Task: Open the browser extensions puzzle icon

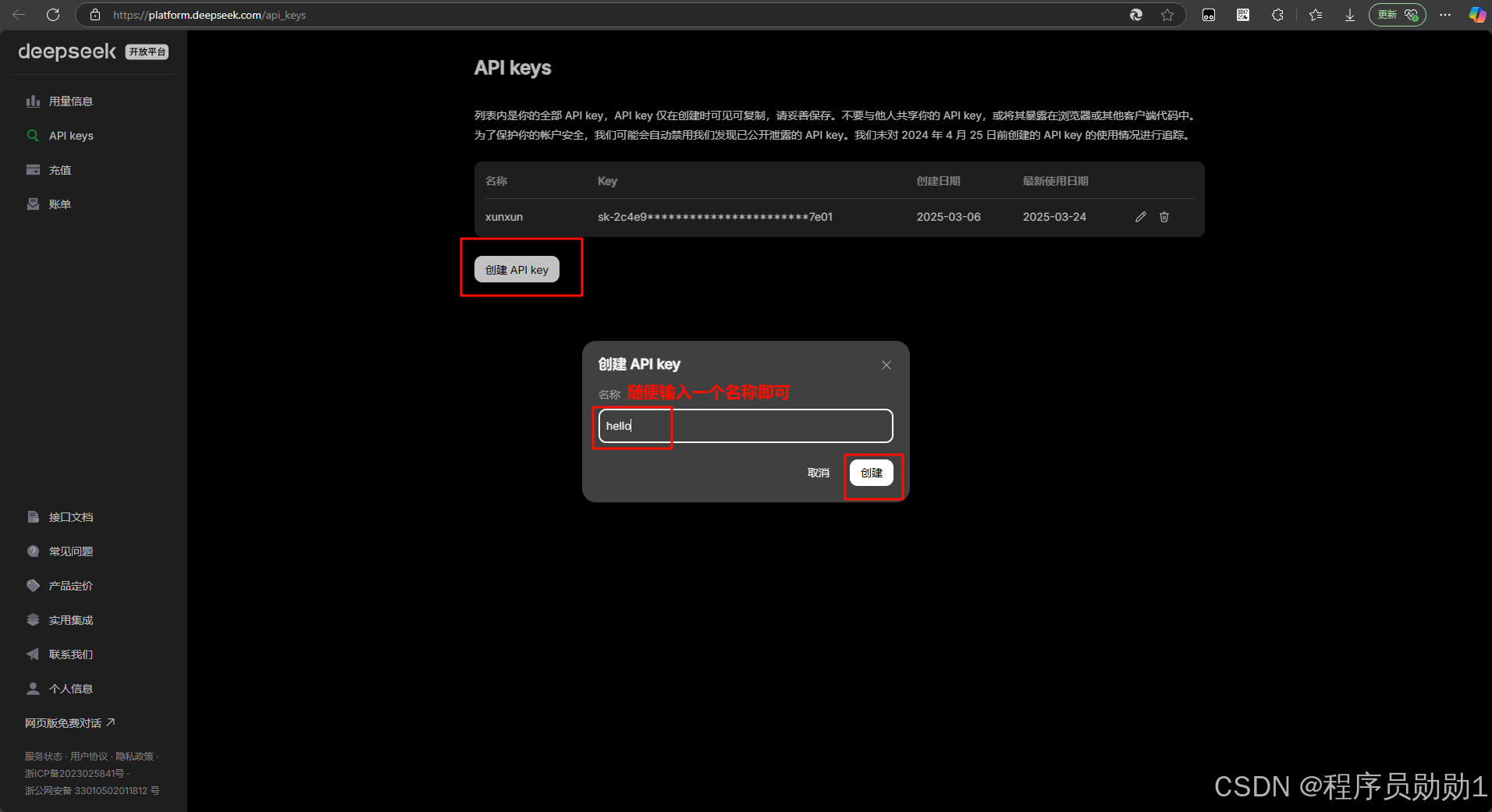Action: (x=1277, y=15)
